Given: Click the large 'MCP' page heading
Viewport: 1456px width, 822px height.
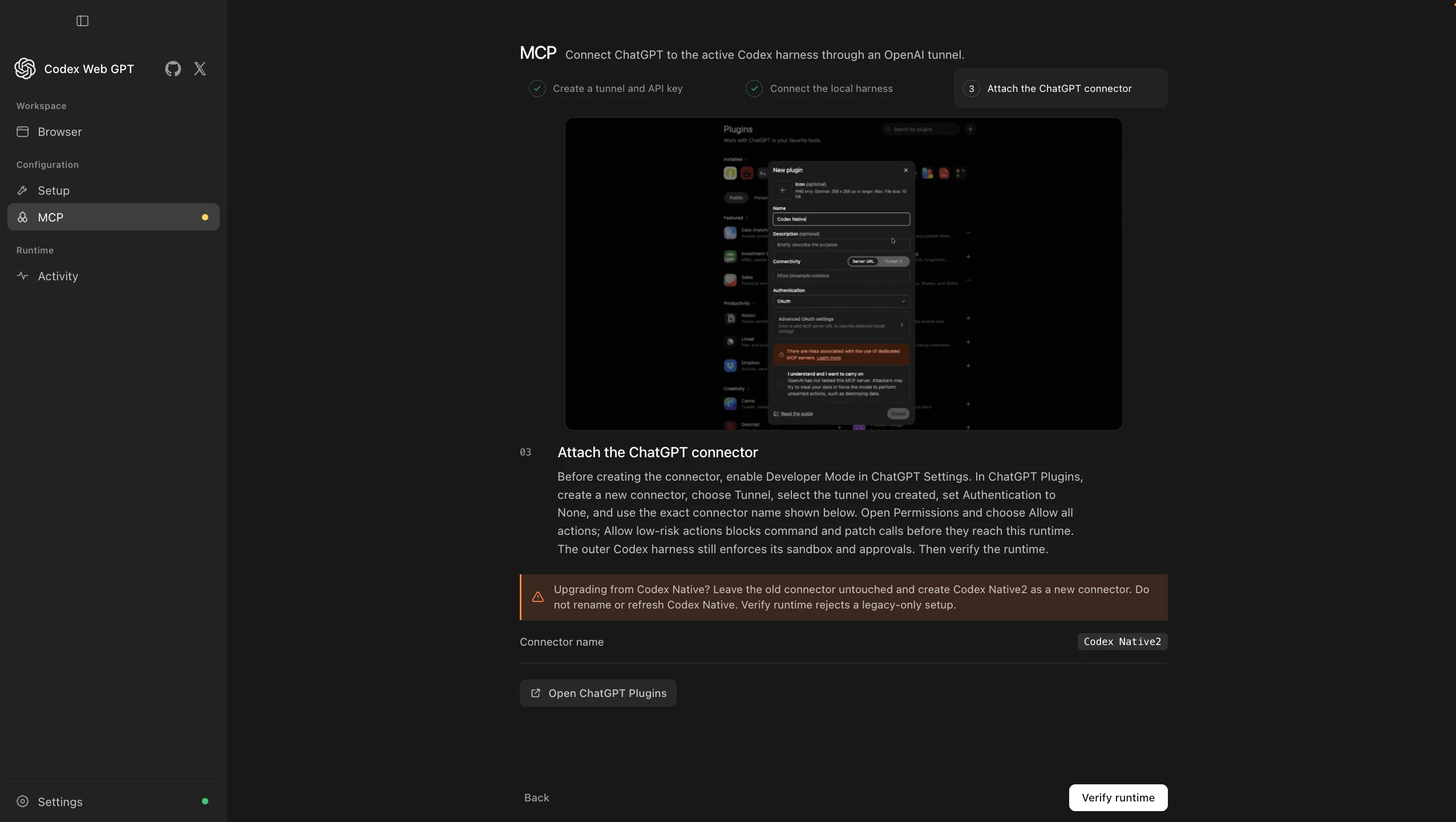Looking at the screenshot, I should point(538,53).
